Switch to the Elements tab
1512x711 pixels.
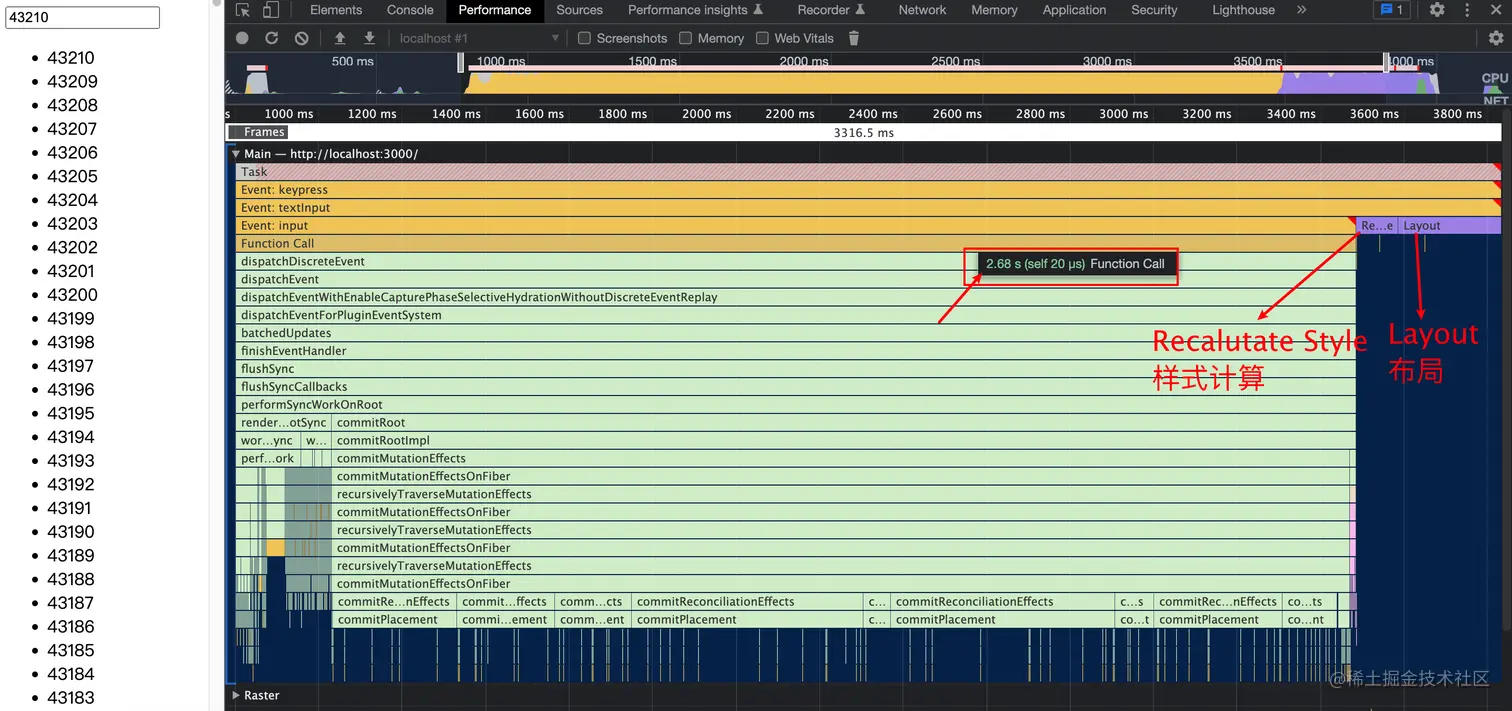(336, 10)
